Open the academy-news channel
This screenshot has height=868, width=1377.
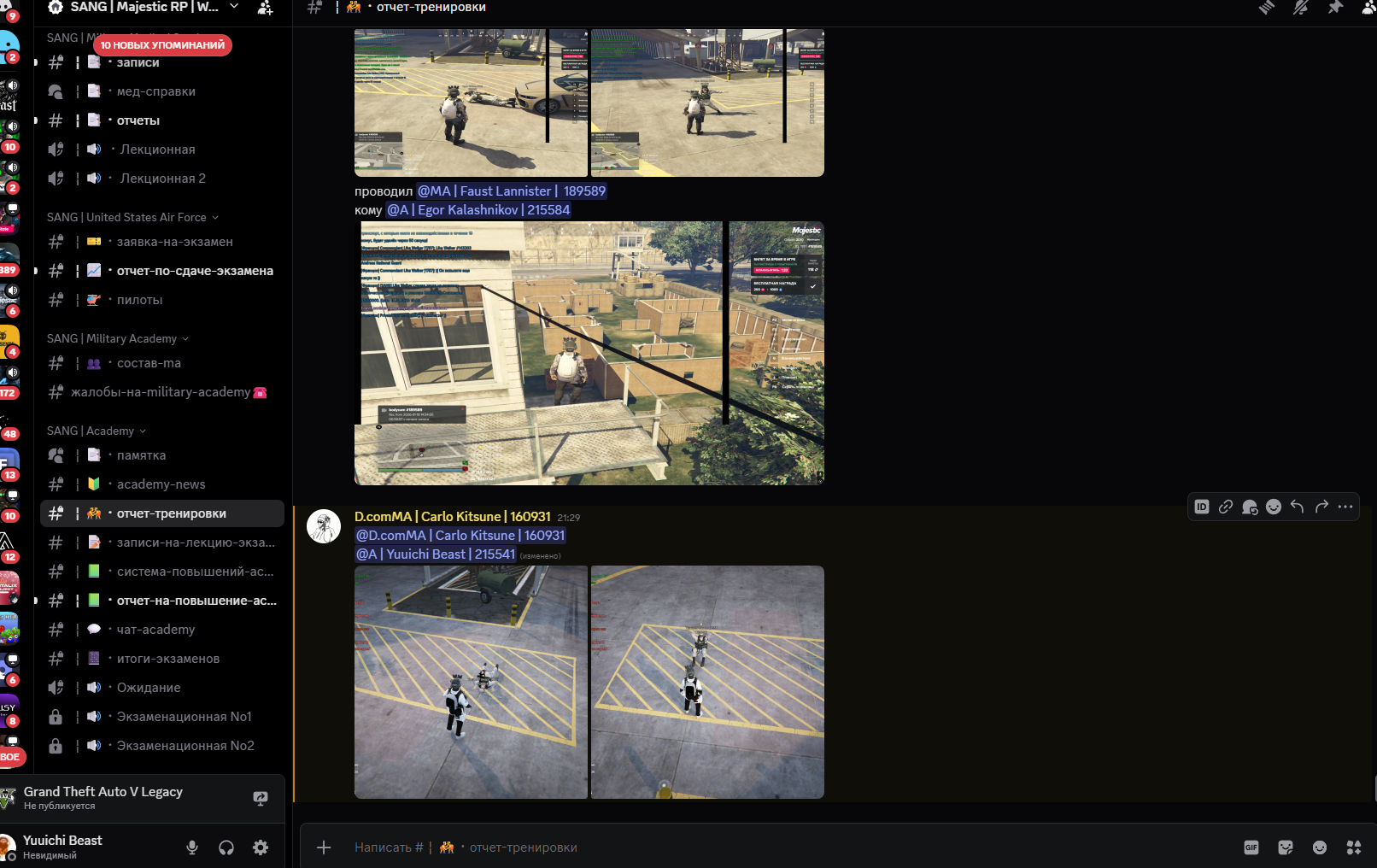[x=162, y=484]
